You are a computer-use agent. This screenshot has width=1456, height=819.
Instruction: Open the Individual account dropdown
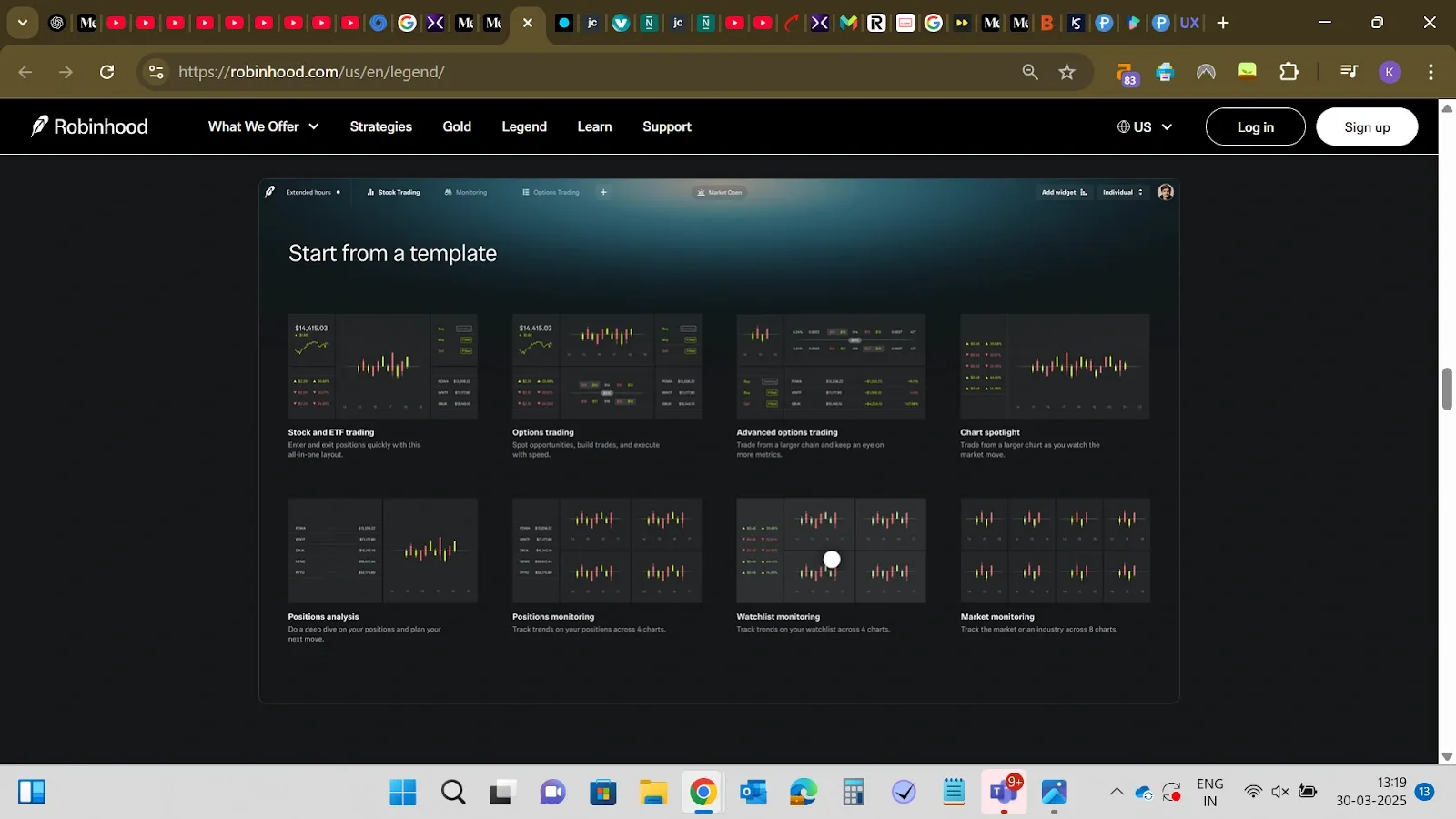(x=1122, y=192)
